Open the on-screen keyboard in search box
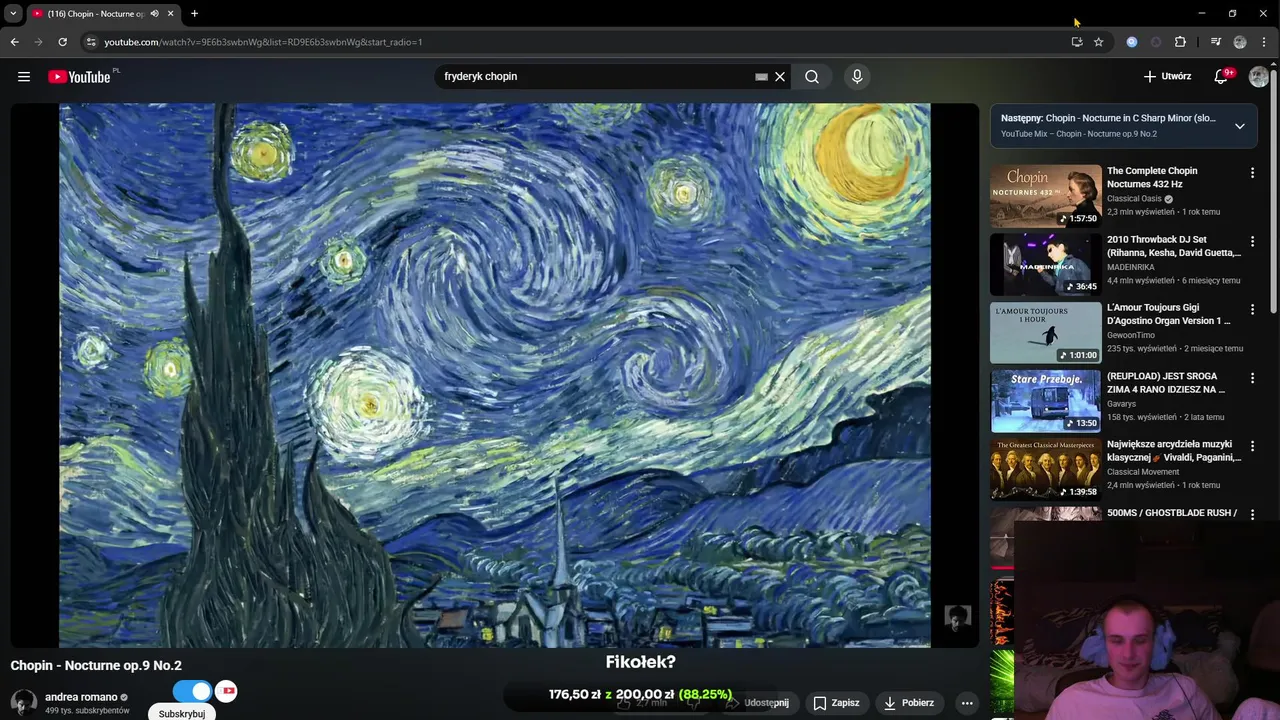 click(x=761, y=76)
